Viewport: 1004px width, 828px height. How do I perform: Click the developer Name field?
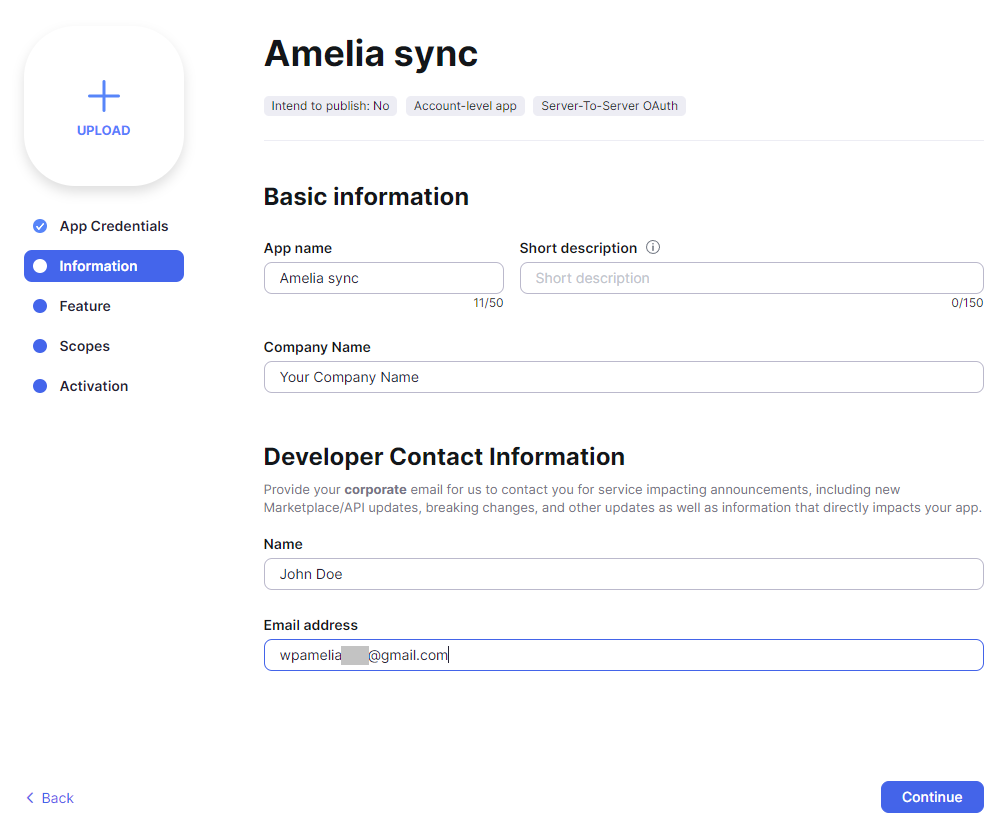623,574
